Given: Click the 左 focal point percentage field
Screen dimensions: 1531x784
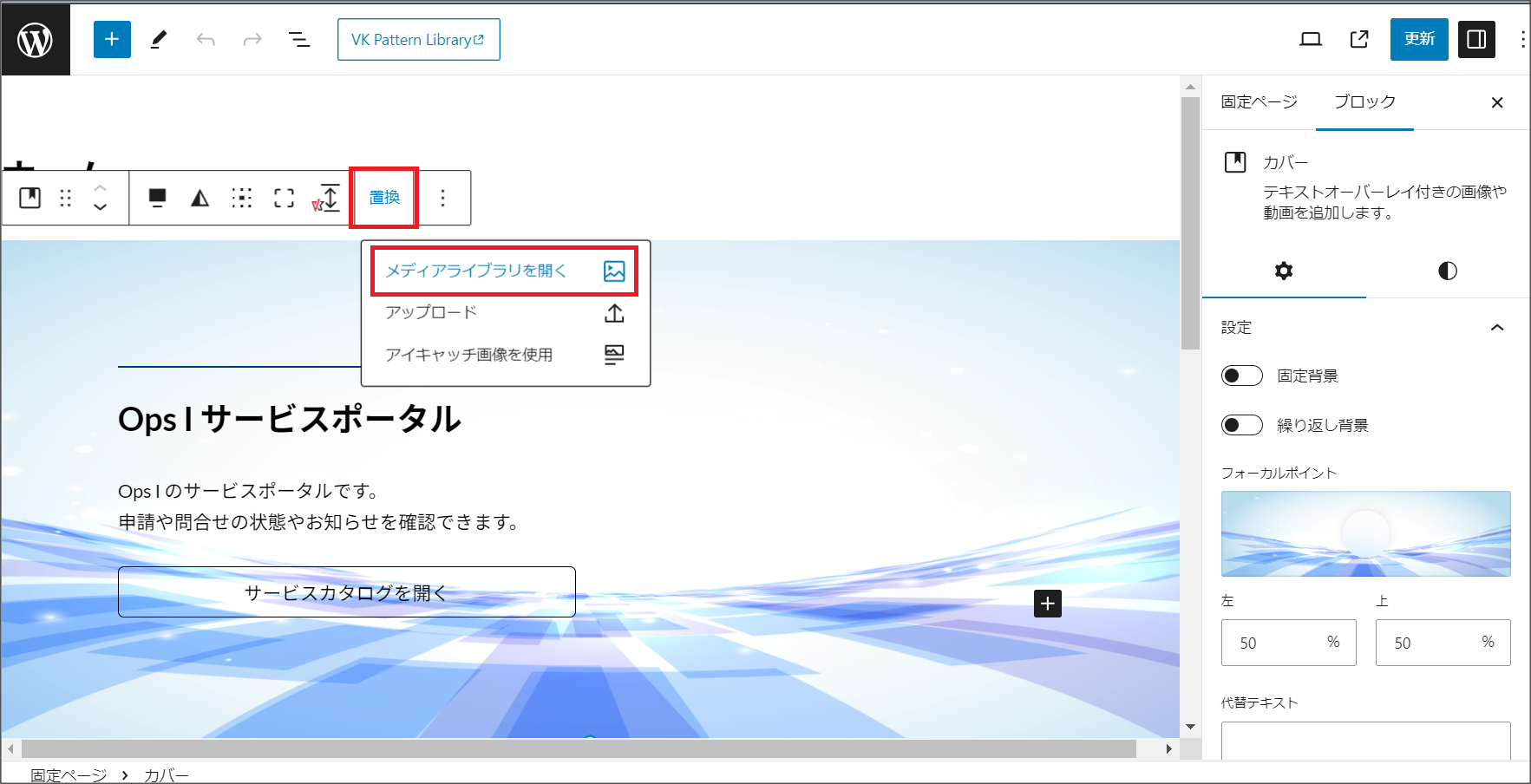Looking at the screenshot, I should coord(1288,643).
